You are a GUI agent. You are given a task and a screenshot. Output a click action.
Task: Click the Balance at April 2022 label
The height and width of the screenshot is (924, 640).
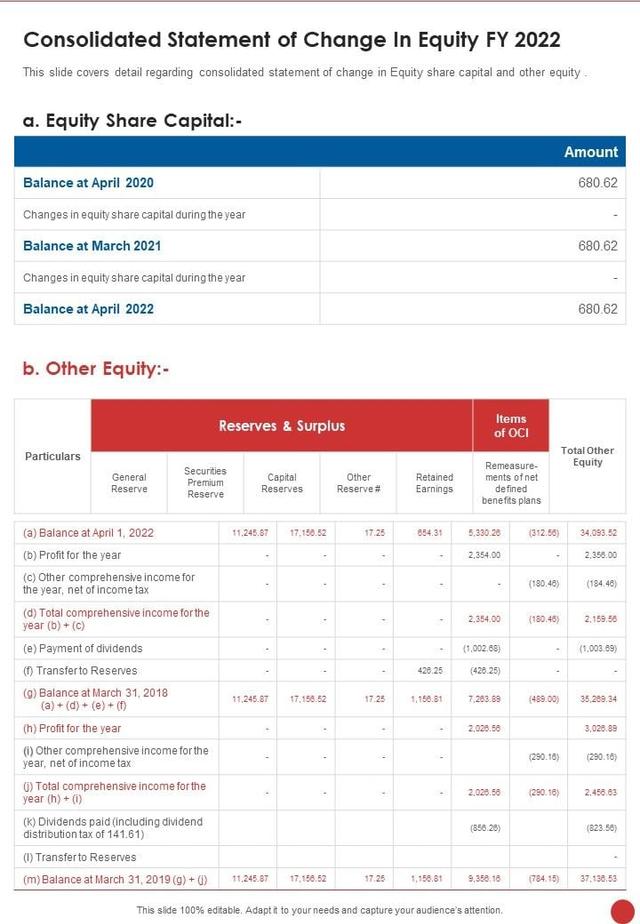(88, 309)
